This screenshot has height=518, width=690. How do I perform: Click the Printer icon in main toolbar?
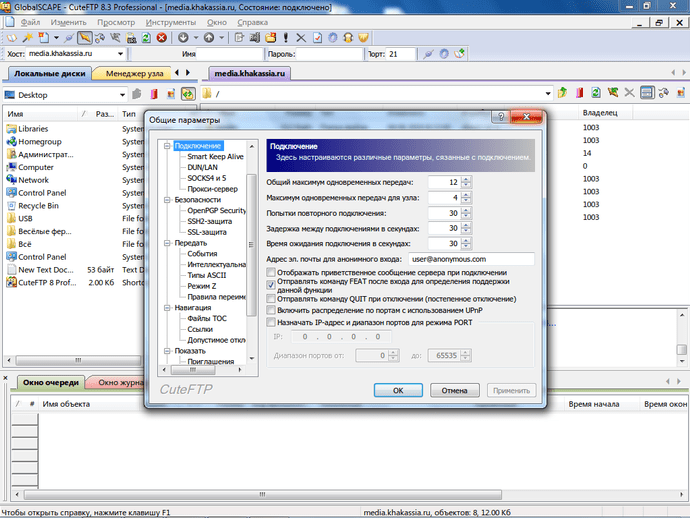[x=131, y=38]
